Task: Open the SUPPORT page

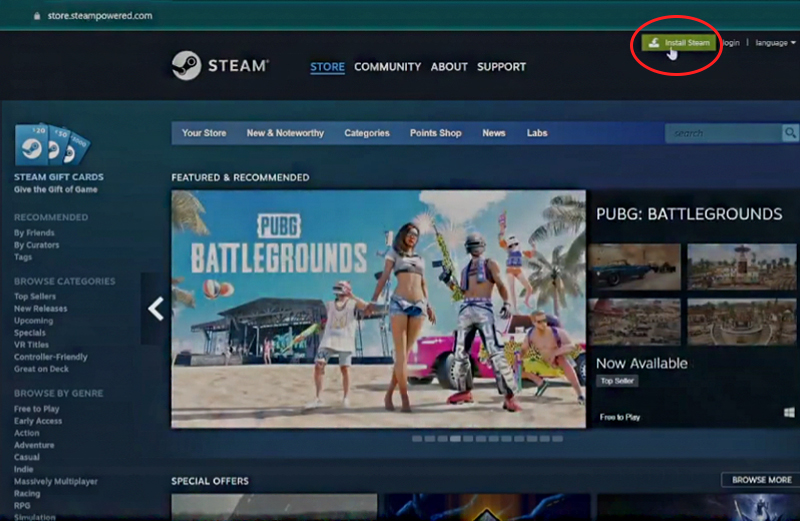Action: (x=502, y=67)
